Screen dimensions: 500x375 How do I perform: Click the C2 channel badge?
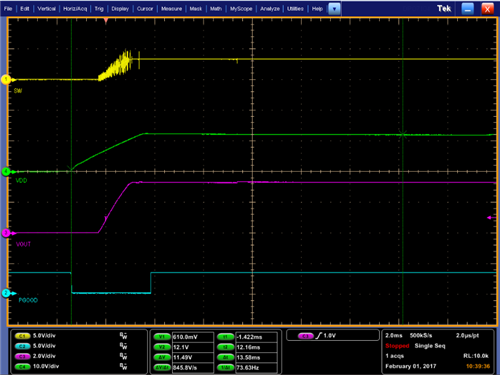[22, 346]
